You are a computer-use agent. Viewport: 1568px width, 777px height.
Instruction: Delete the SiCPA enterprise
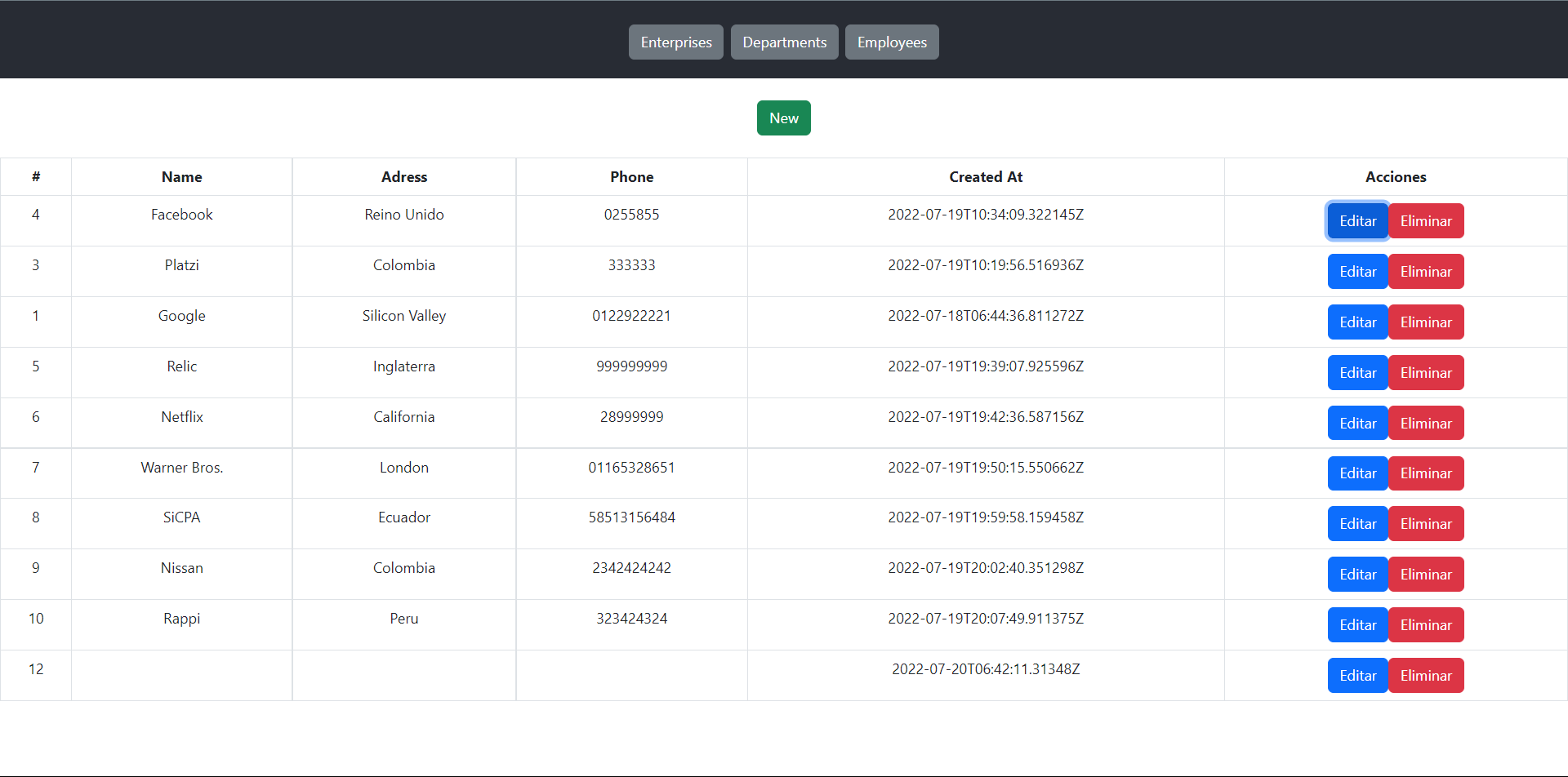pyautogui.click(x=1426, y=524)
